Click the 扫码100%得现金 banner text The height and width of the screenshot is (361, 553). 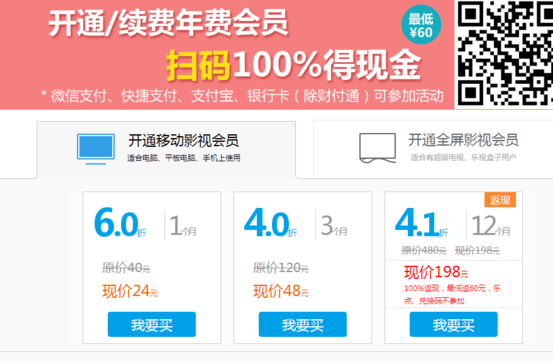pyautogui.click(x=293, y=65)
